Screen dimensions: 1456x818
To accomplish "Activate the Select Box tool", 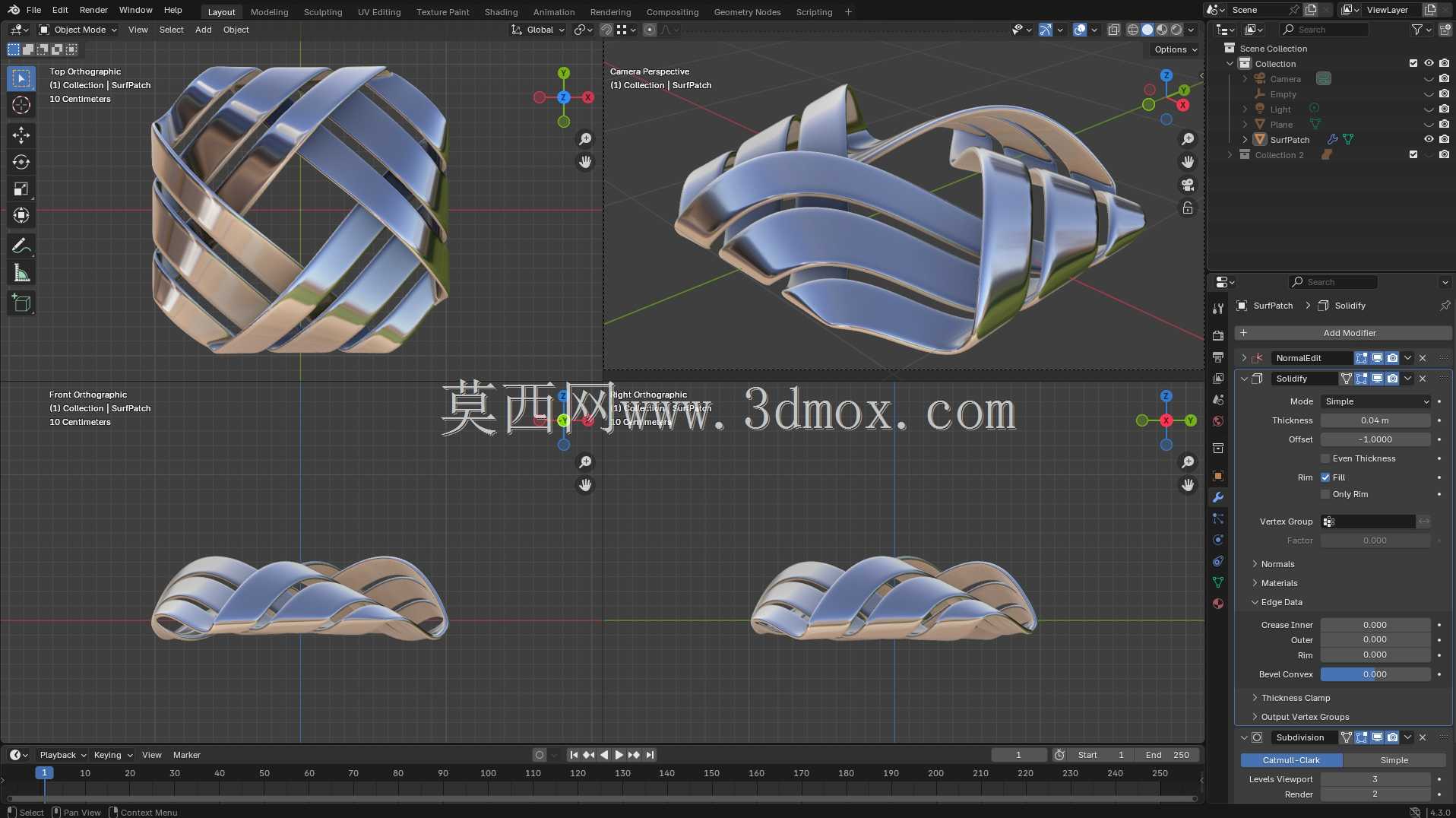I will point(21,78).
